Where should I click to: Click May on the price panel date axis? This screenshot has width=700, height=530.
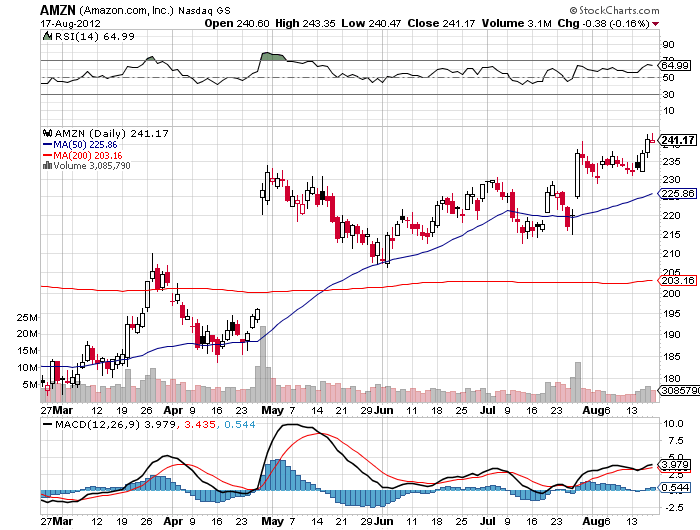[272, 410]
